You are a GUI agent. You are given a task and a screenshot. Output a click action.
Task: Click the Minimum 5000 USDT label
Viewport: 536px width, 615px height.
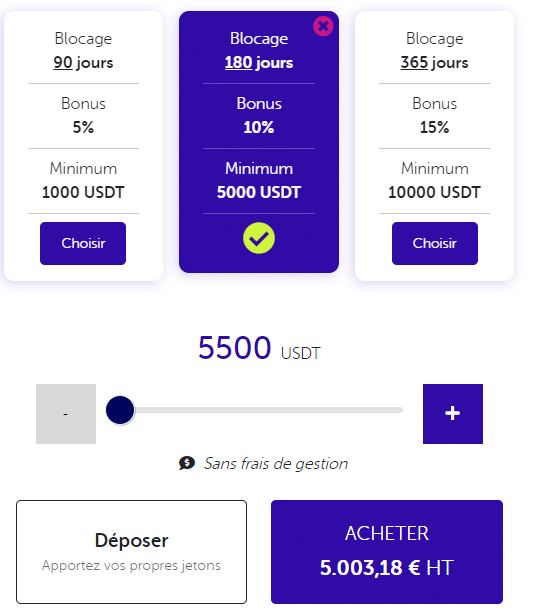(259, 180)
